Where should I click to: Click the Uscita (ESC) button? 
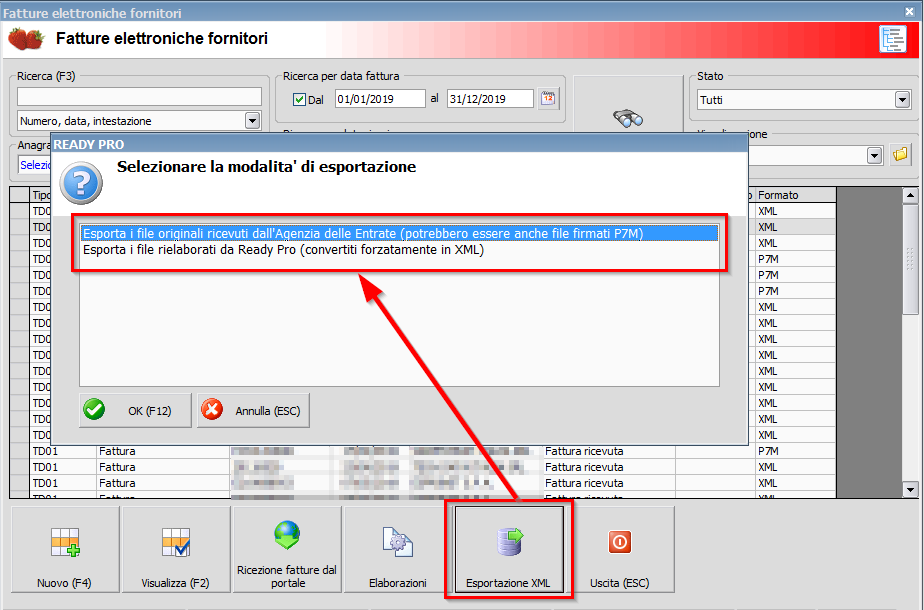coord(620,549)
